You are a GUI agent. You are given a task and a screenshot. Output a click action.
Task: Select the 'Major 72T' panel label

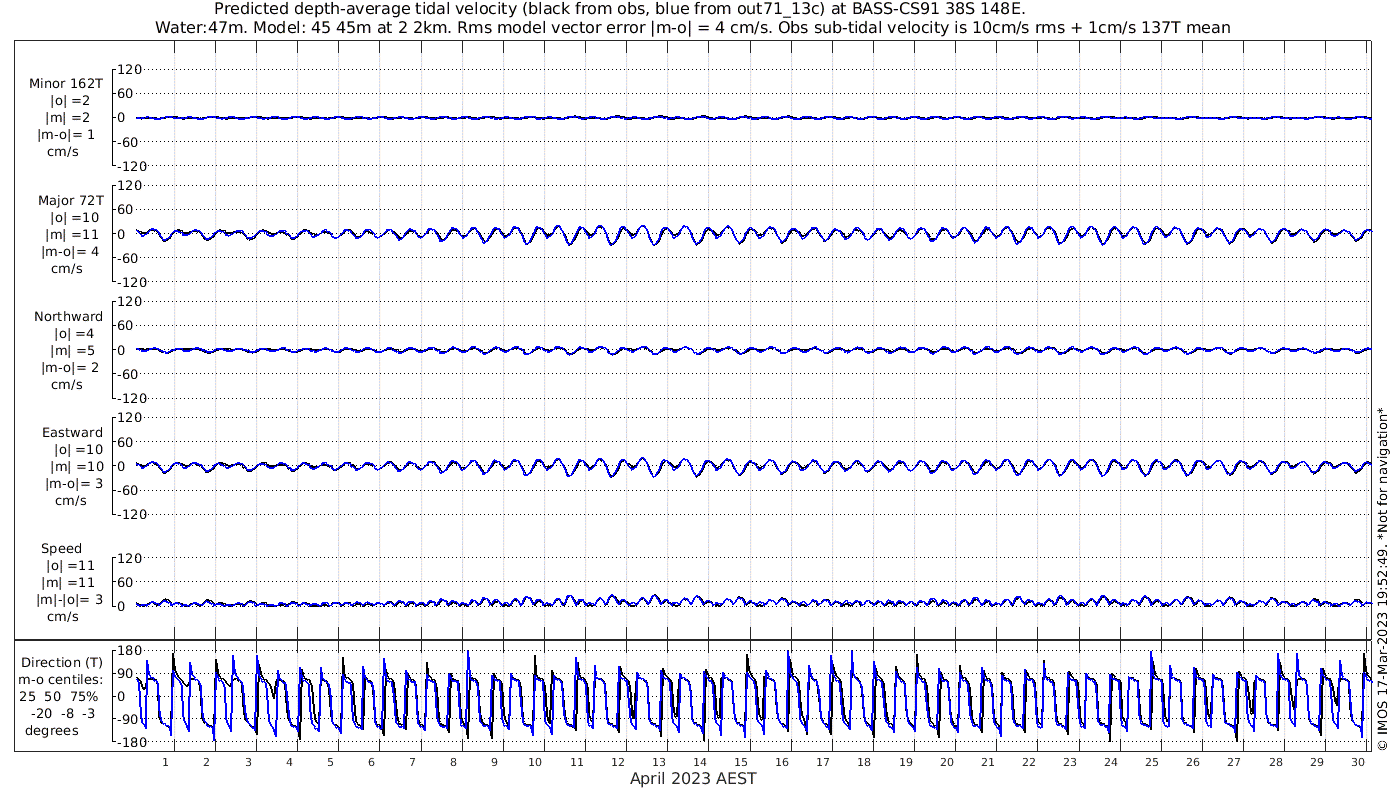click(70, 200)
